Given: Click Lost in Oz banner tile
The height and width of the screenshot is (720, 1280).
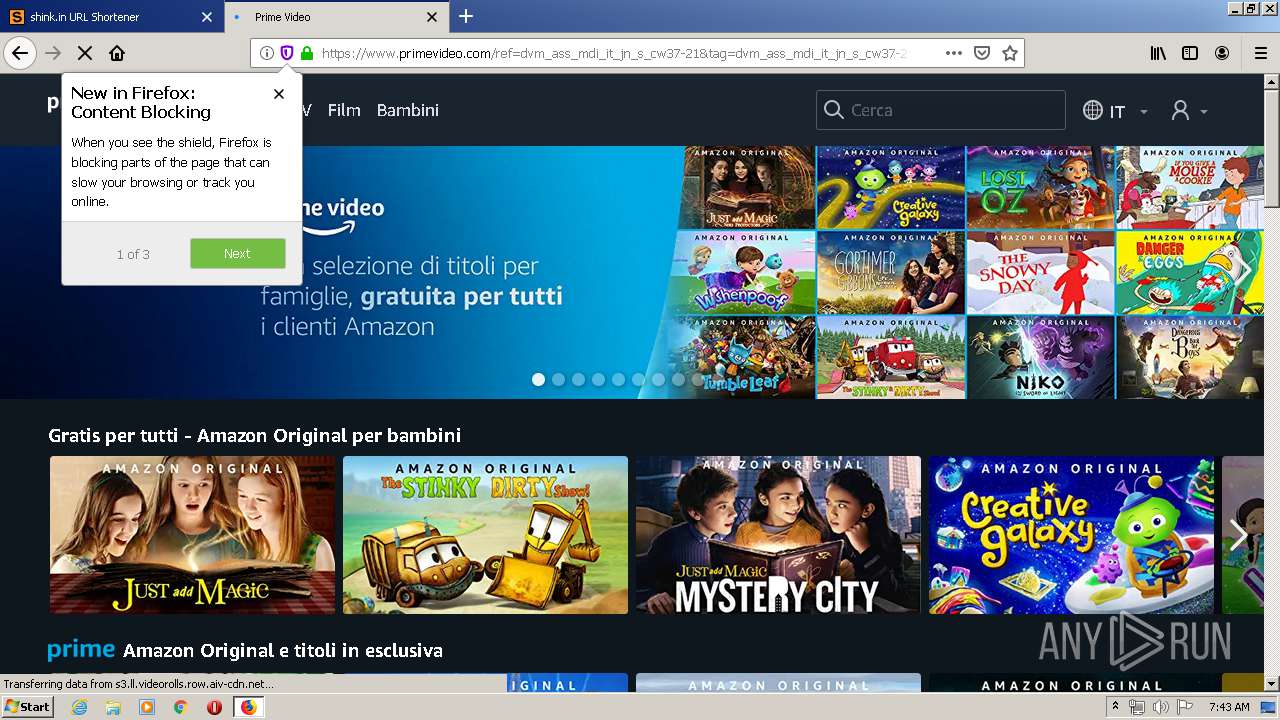Looking at the screenshot, I should click(x=1040, y=188).
